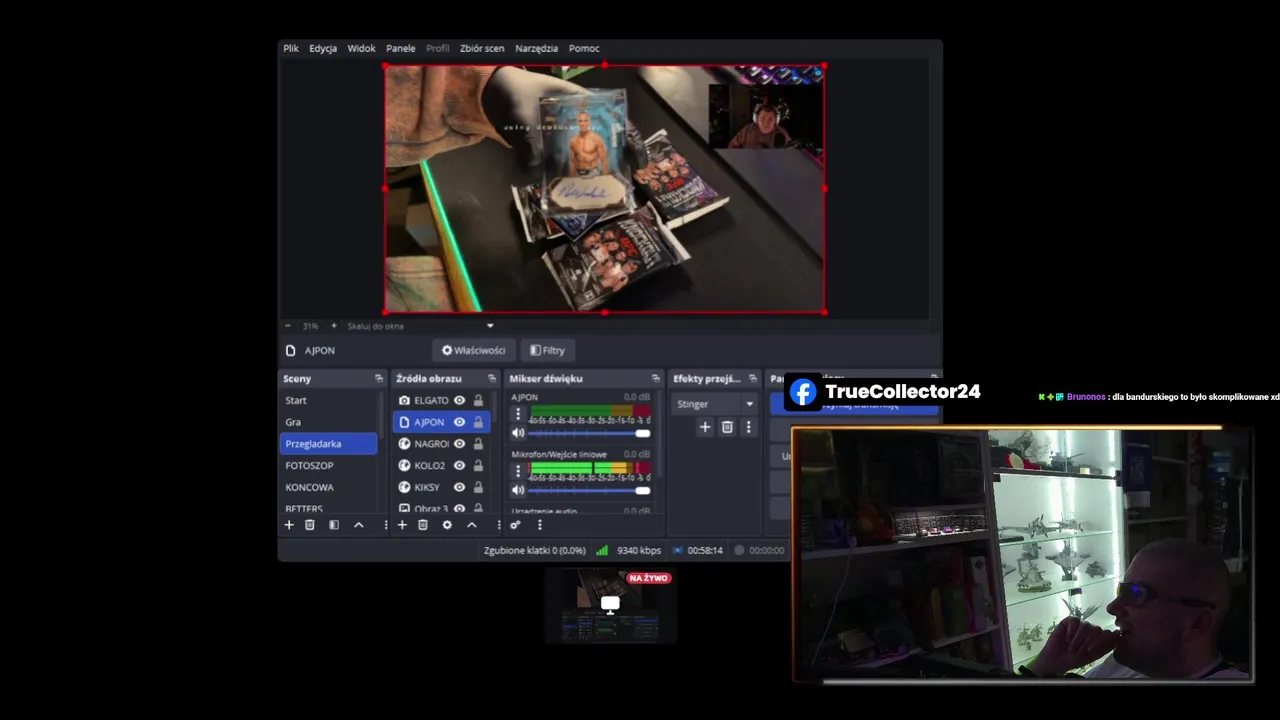This screenshot has height=720, width=1280.
Task: Open the Narzędzia menu
Action: (x=536, y=48)
